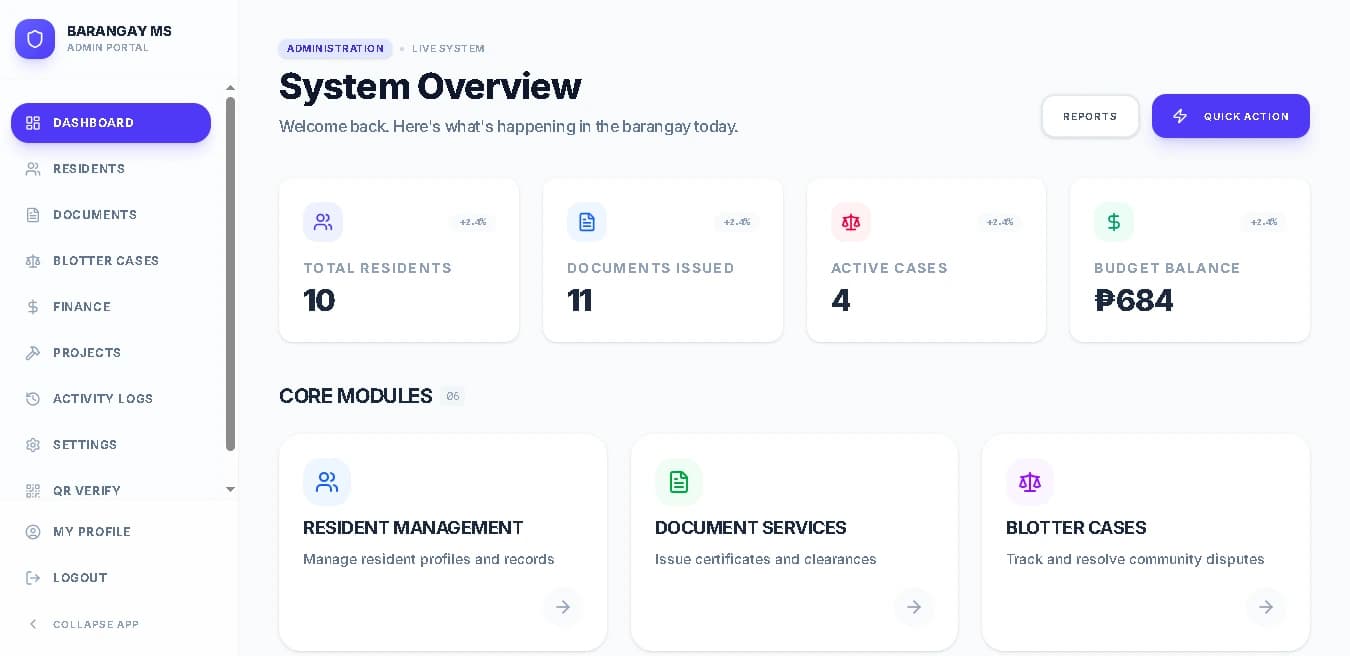Click the +2.4% badge on Total Residents
The height and width of the screenshot is (656, 1350).
473,222
